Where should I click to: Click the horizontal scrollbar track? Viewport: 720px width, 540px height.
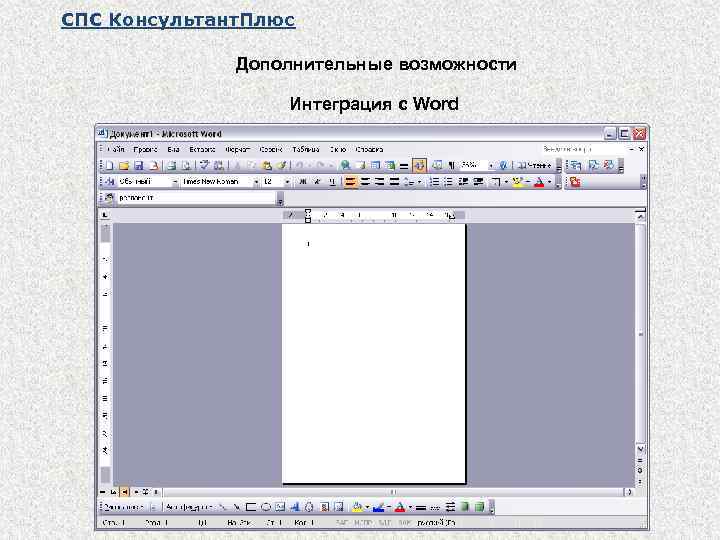coord(393,492)
